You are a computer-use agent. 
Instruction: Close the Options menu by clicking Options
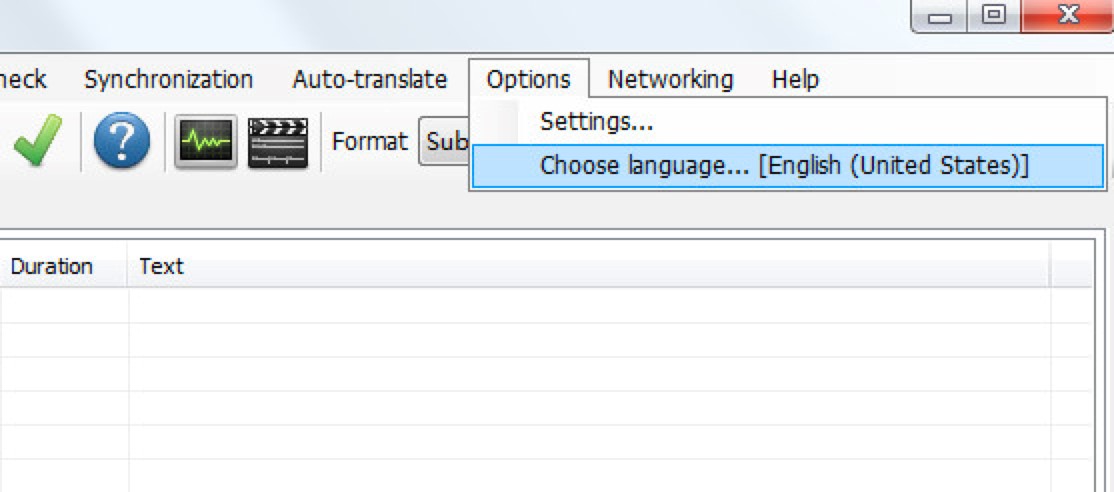528,80
